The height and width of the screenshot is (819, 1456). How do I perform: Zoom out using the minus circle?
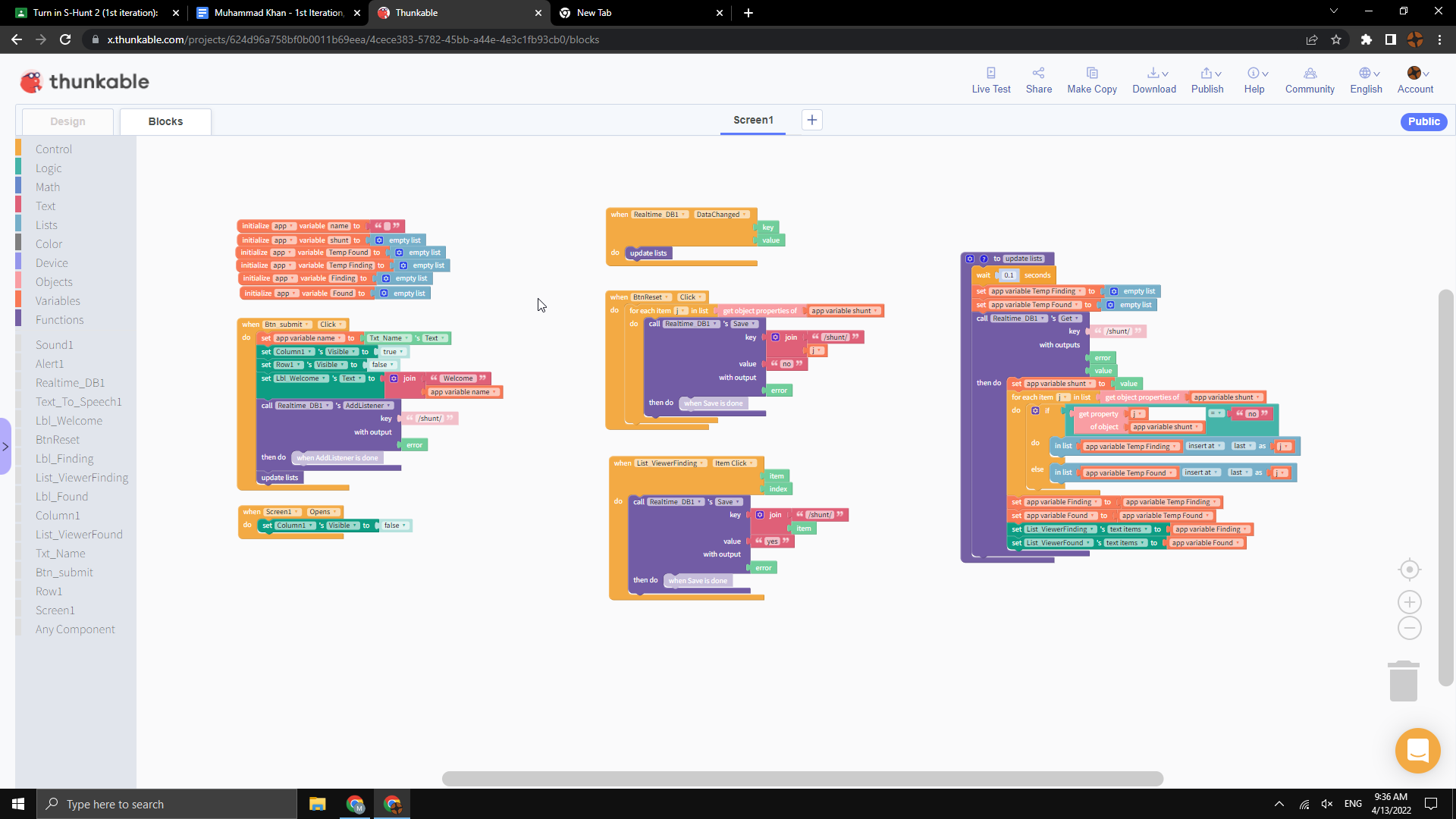pyautogui.click(x=1409, y=628)
